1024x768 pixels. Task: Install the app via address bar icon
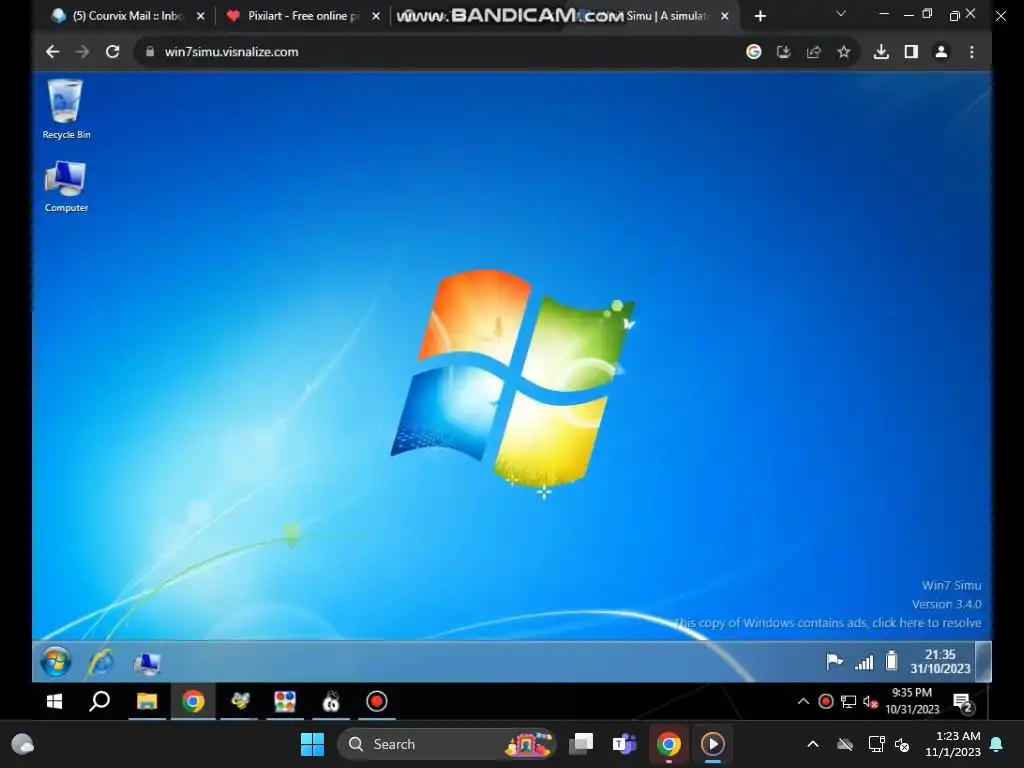click(x=784, y=52)
